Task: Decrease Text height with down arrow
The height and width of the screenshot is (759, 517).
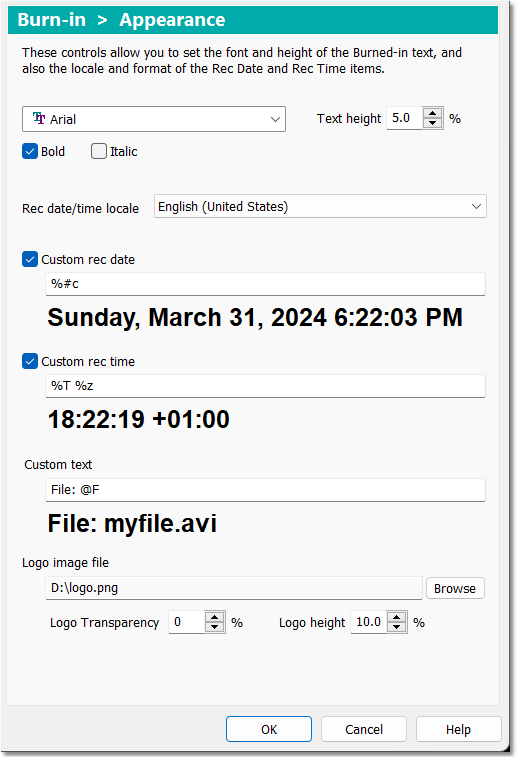Action: tap(432, 123)
